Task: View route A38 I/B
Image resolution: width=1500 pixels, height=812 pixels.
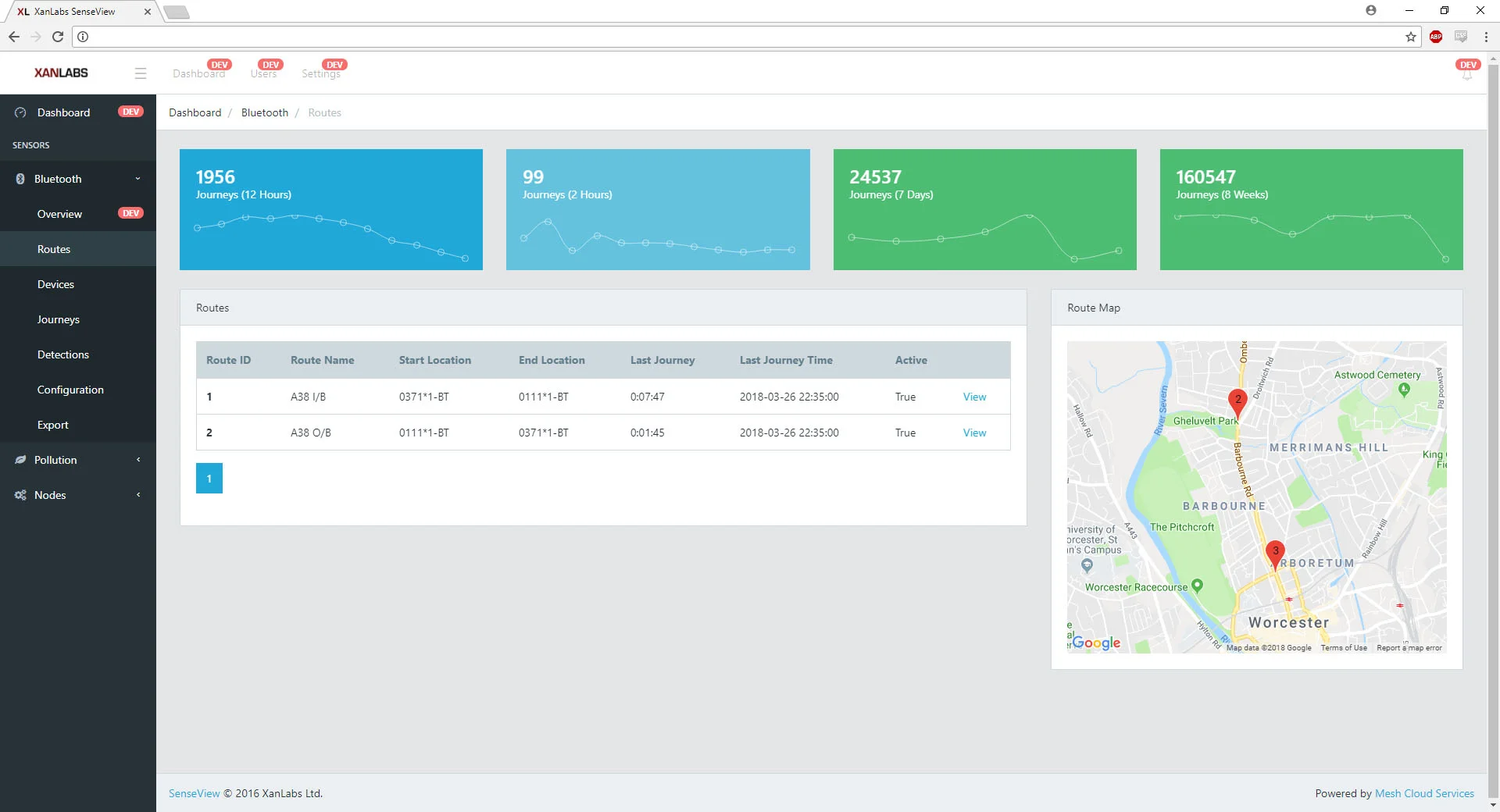Action: pos(974,397)
